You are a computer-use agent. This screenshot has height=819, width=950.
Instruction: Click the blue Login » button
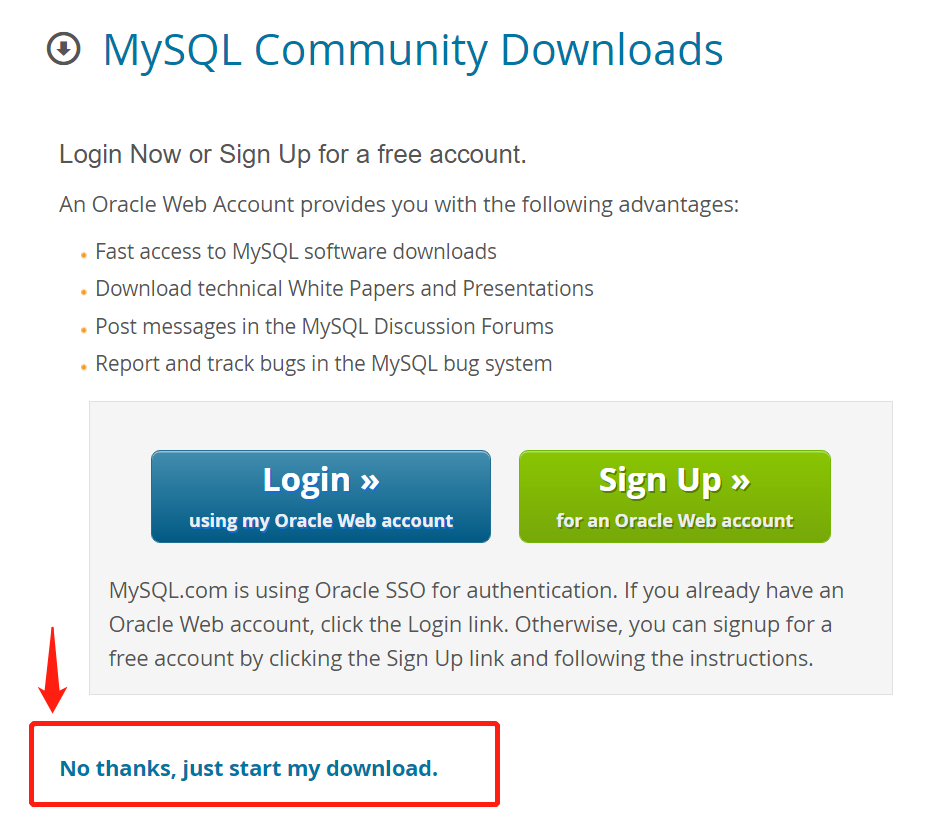[x=321, y=496]
